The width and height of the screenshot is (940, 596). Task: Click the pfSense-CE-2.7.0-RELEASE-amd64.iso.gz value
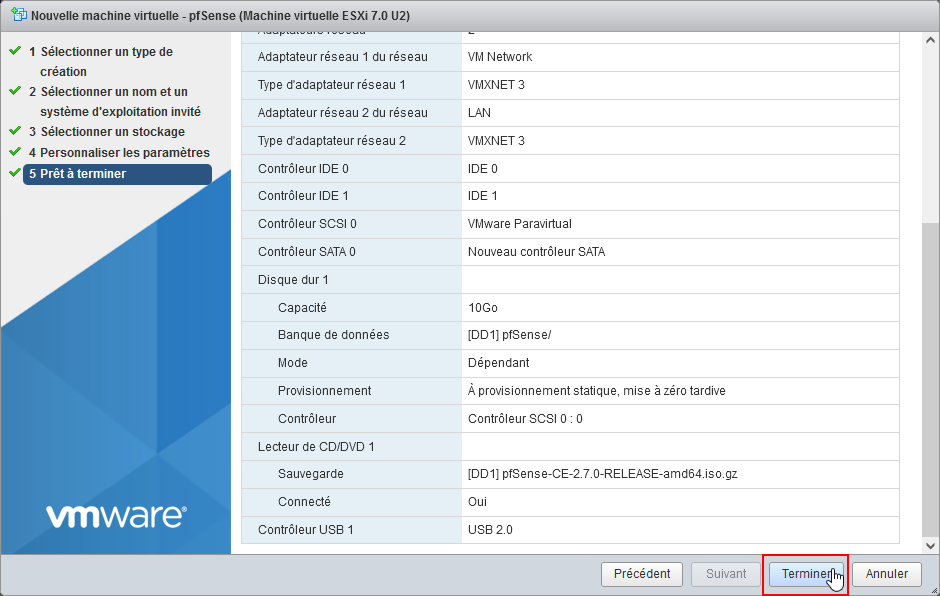pyautogui.click(x=602, y=474)
